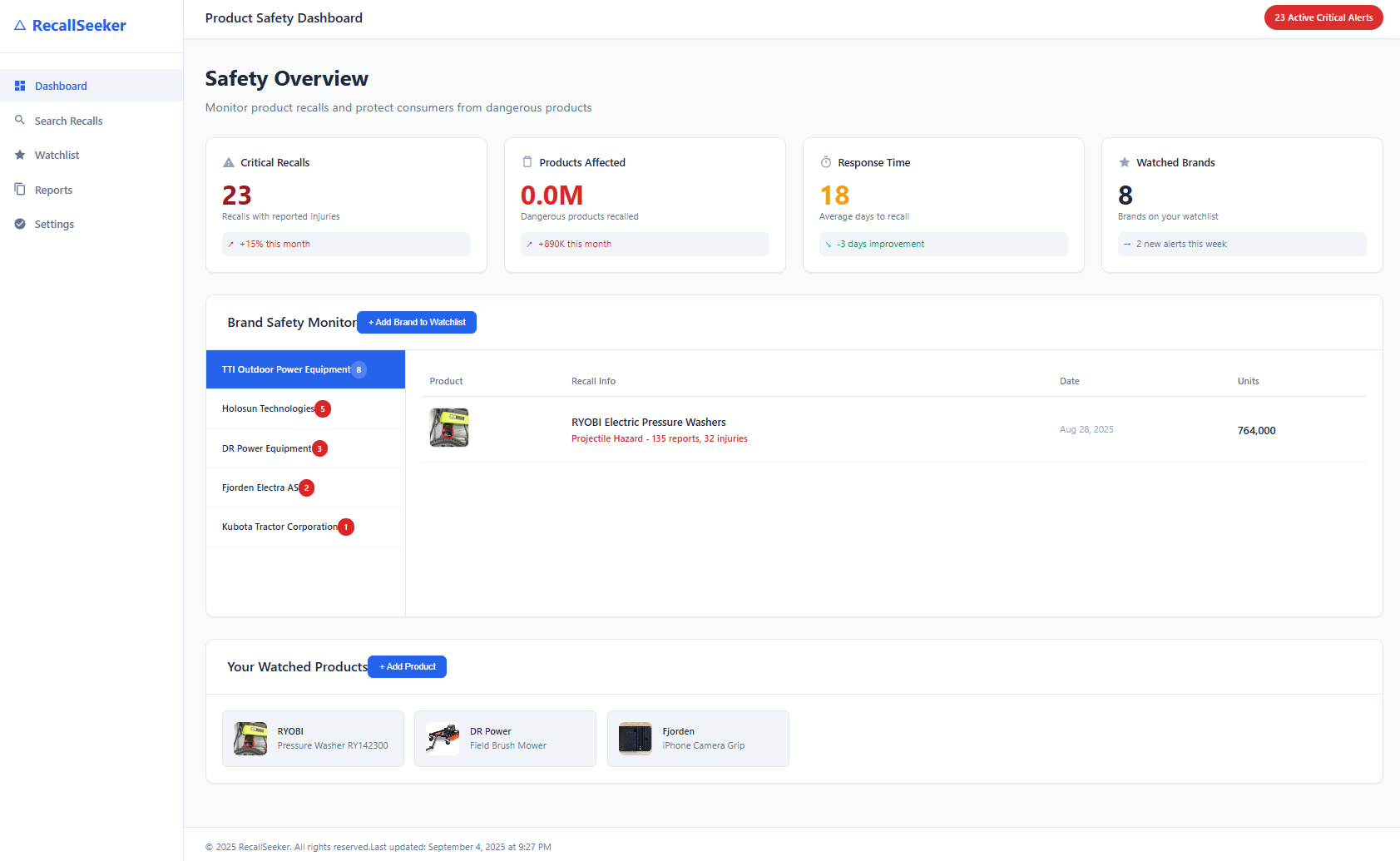Open Search Recalls via the magnifier icon
Viewport: 1400px width, 861px height.
pyautogui.click(x=19, y=120)
